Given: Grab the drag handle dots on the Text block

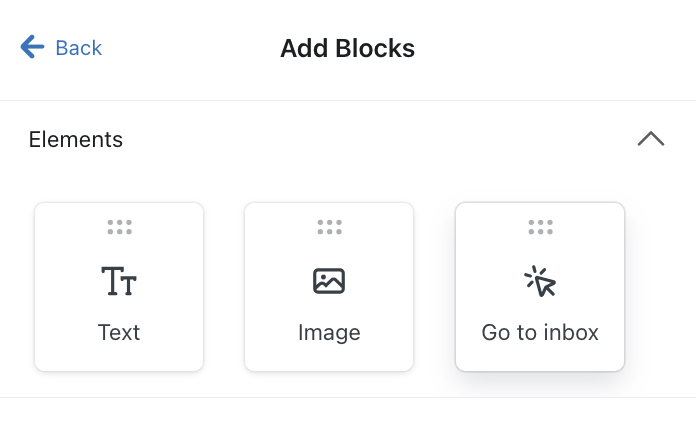Looking at the screenshot, I should [x=119, y=227].
